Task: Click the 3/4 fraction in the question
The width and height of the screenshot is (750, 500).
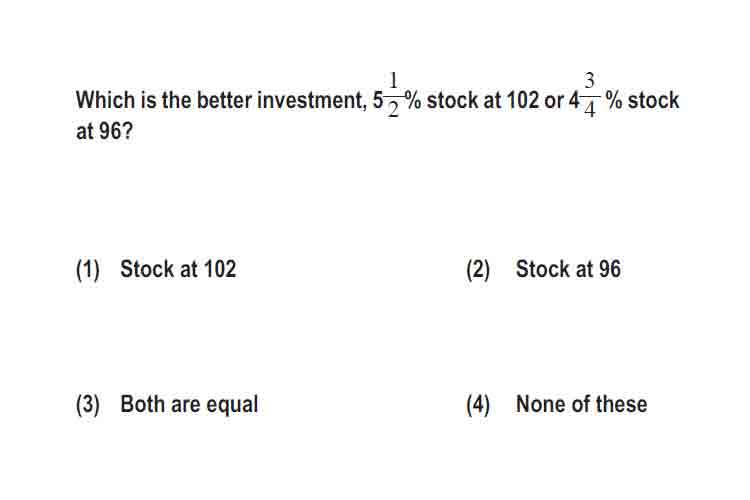Action: pyautogui.click(x=589, y=95)
